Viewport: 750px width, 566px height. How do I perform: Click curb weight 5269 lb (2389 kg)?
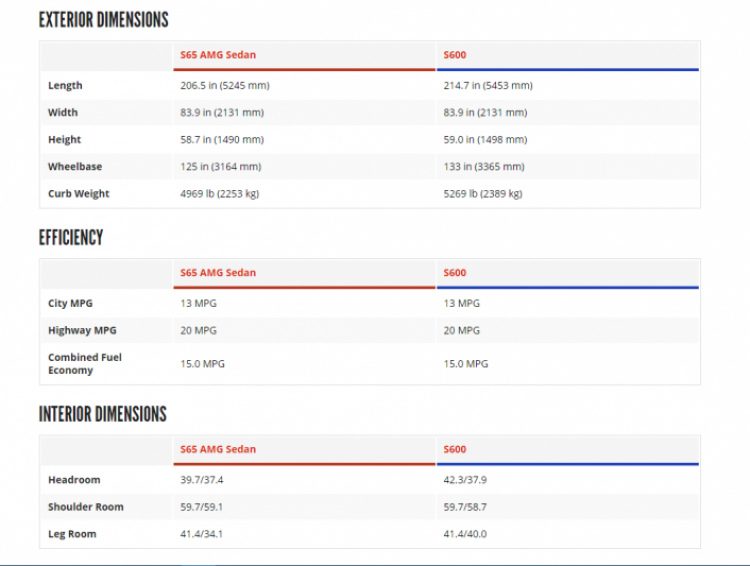tap(483, 194)
